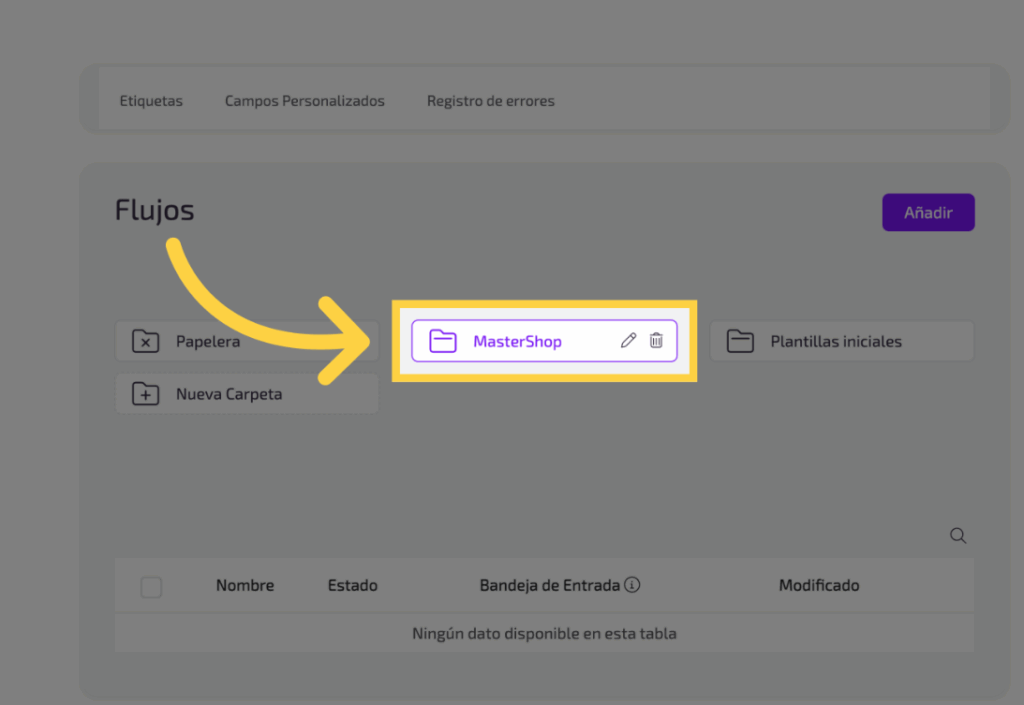Open the Campos Personalizados tab

pyautogui.click(x=304, y=101)
